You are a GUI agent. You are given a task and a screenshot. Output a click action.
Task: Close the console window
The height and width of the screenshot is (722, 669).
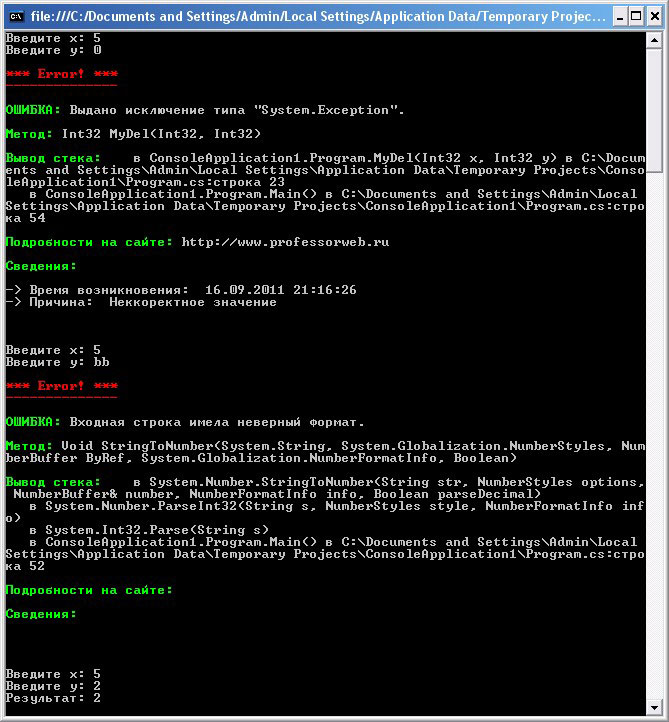tap(654, 17)
